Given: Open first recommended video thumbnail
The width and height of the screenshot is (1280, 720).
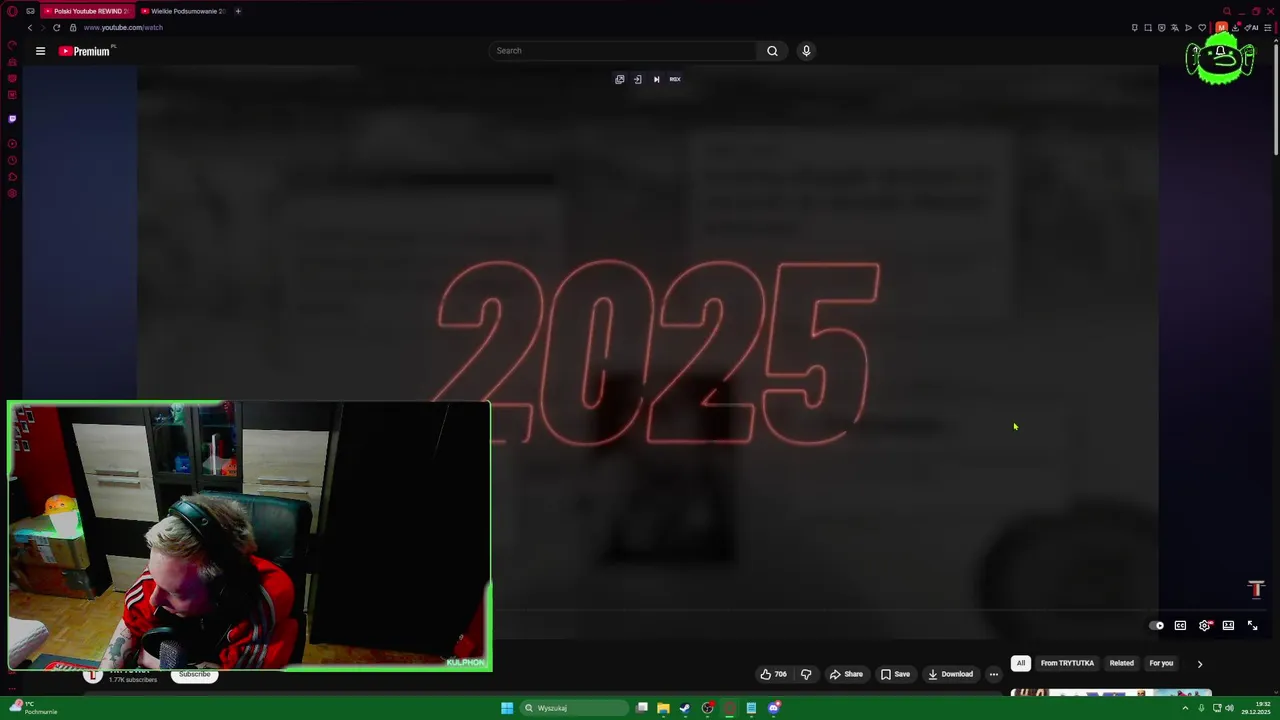Looking at the screenshot, I should pos(1110,693).
